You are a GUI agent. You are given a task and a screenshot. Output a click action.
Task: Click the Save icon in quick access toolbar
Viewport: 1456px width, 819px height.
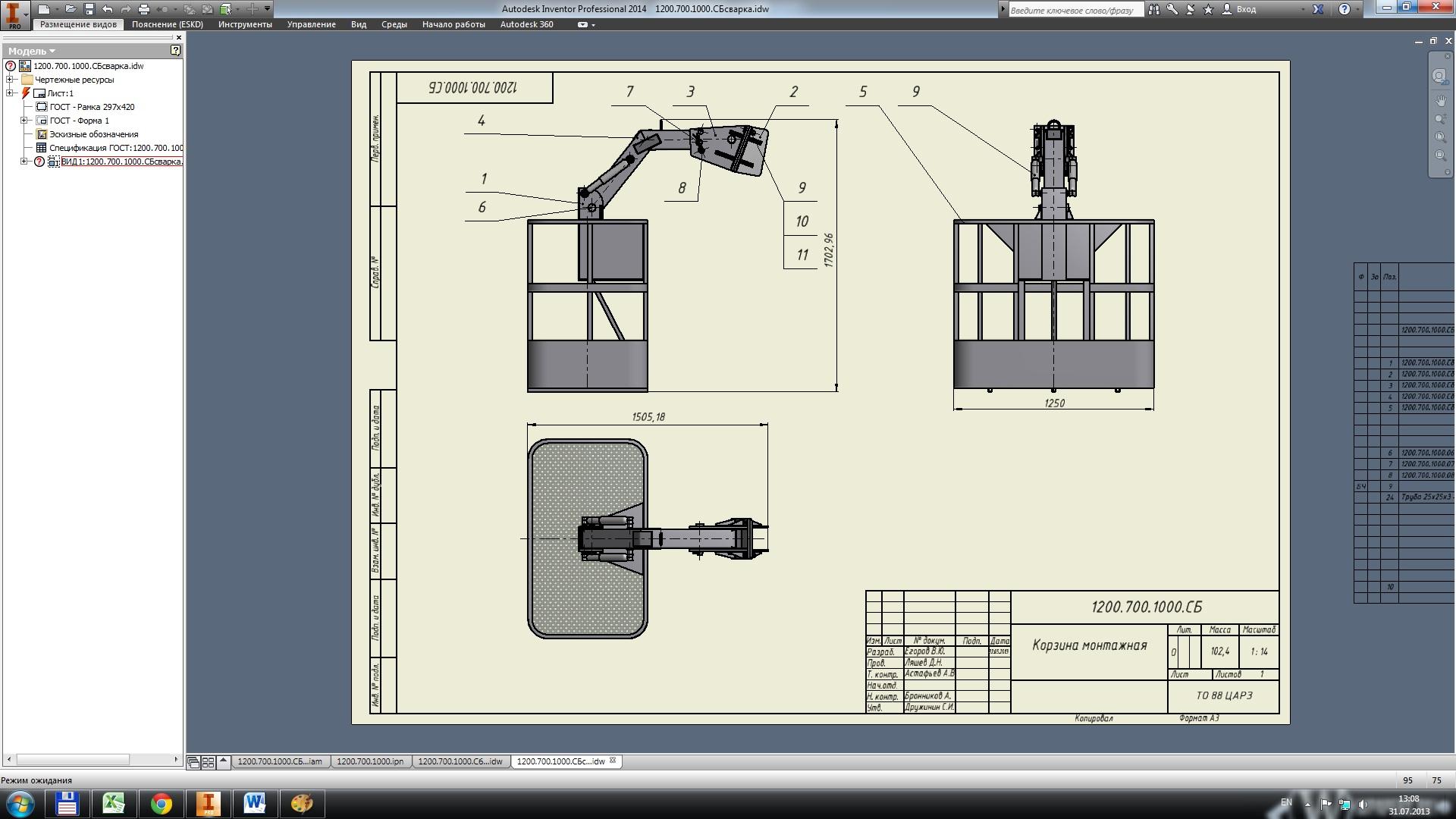pos(89,9)
